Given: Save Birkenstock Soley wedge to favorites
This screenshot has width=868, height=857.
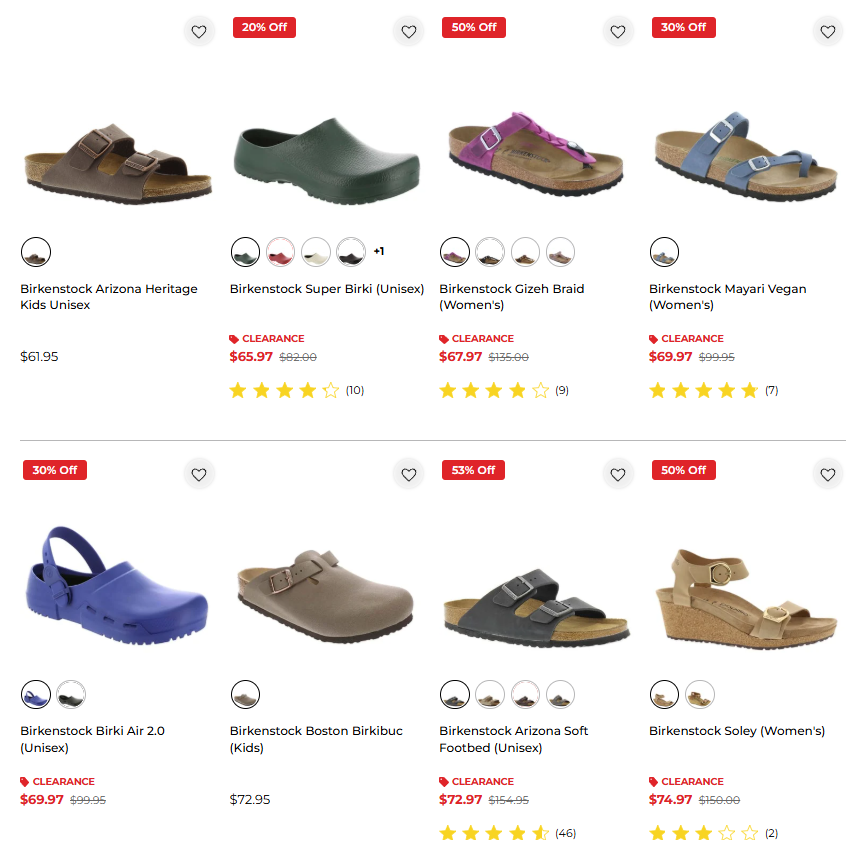Looking at the screenshot, I should click(827, 474).
